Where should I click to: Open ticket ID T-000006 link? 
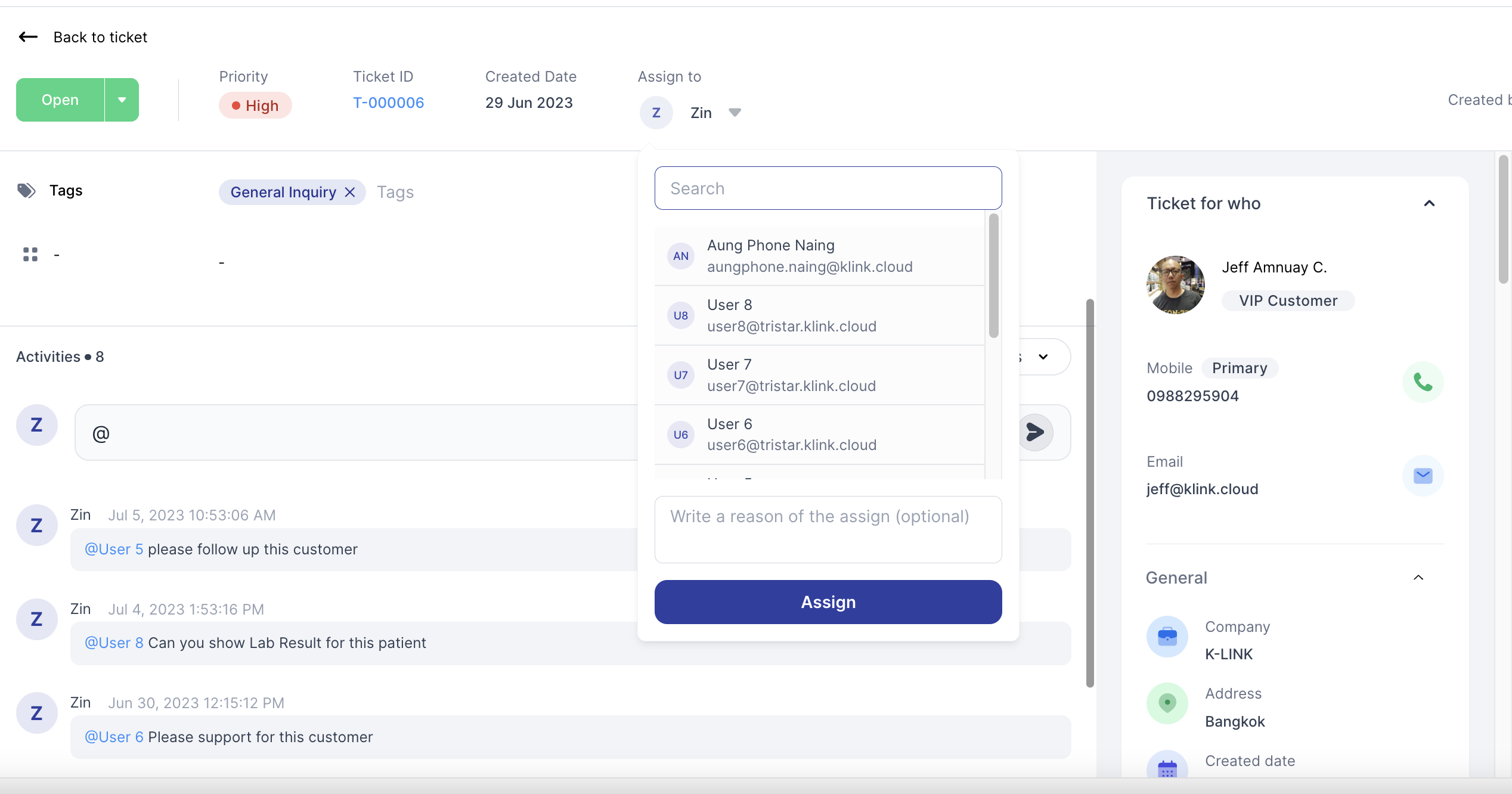pyautogui.click(x=388, y=103)
